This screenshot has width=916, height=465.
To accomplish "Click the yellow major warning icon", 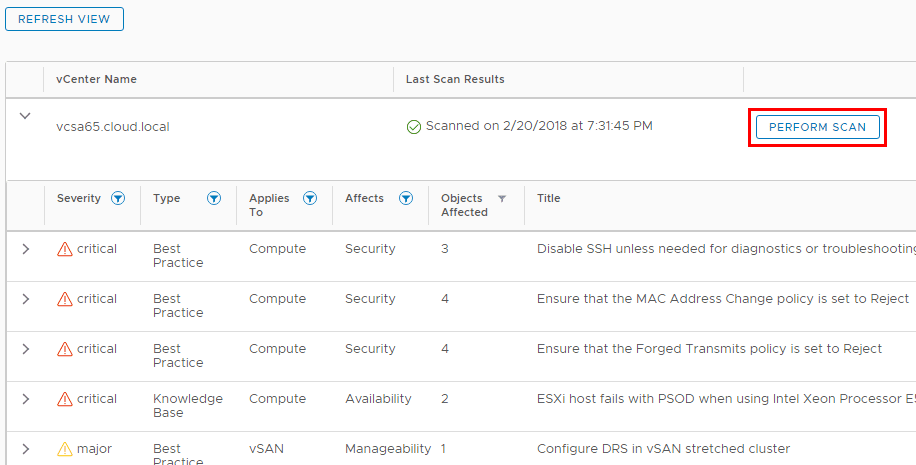I will click(65, 449).
